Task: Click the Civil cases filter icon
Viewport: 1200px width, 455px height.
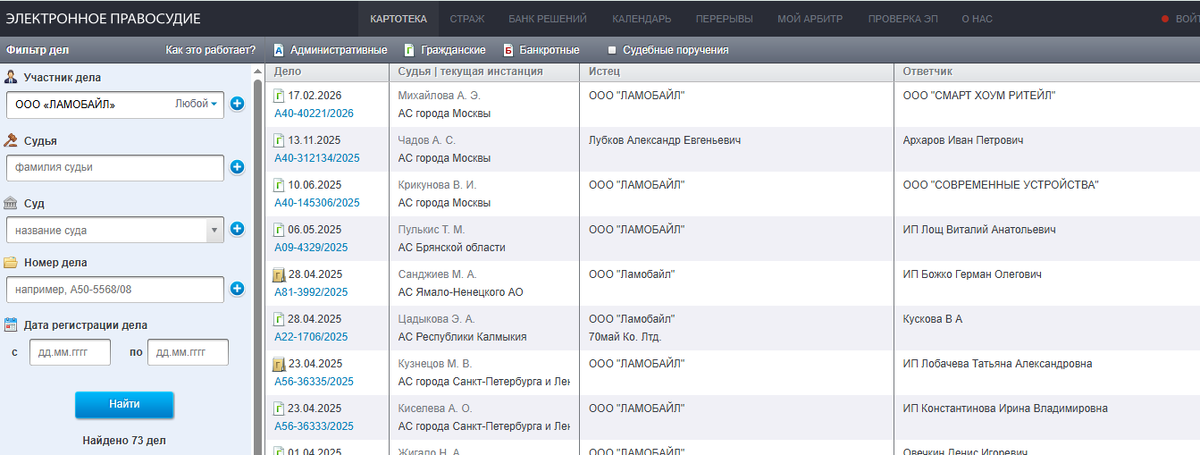Action: point(409,50)
